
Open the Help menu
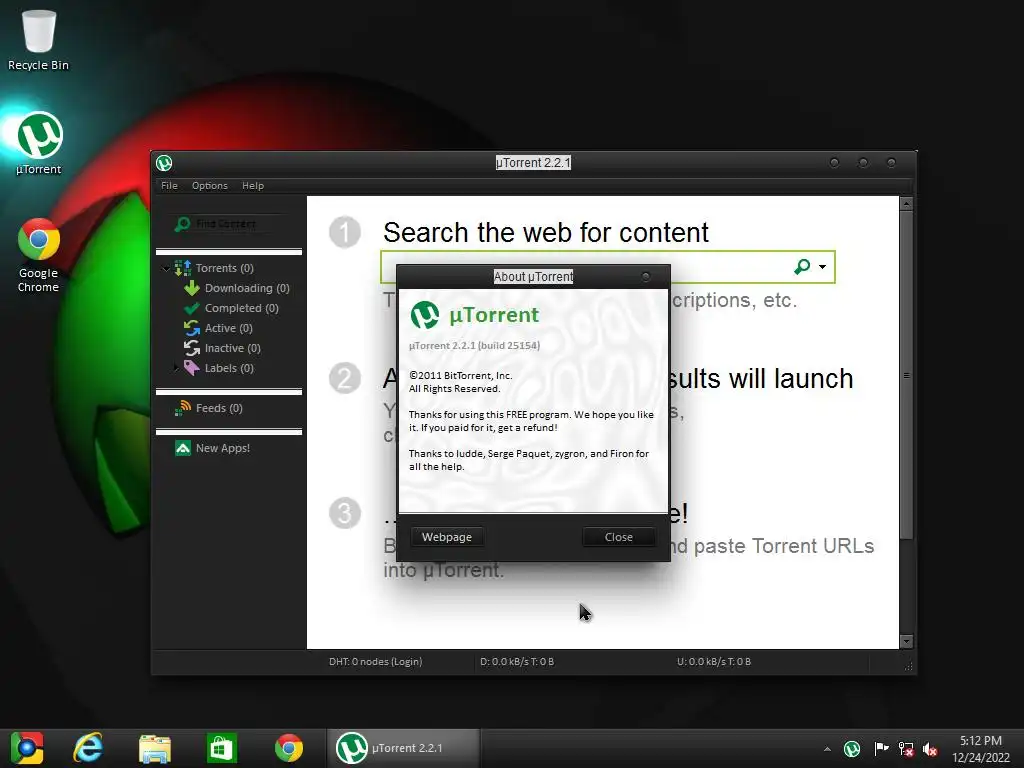pyautogui.click(x=253, y=185)
